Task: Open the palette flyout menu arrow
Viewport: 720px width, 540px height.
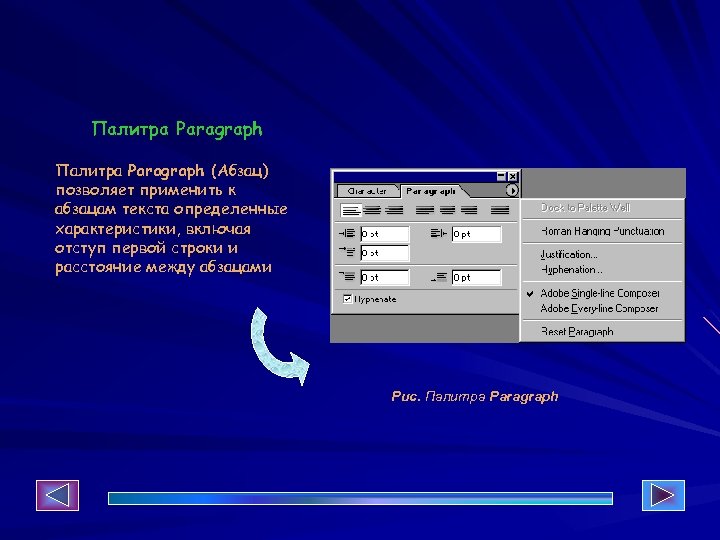Action: (x=512, y=190)
